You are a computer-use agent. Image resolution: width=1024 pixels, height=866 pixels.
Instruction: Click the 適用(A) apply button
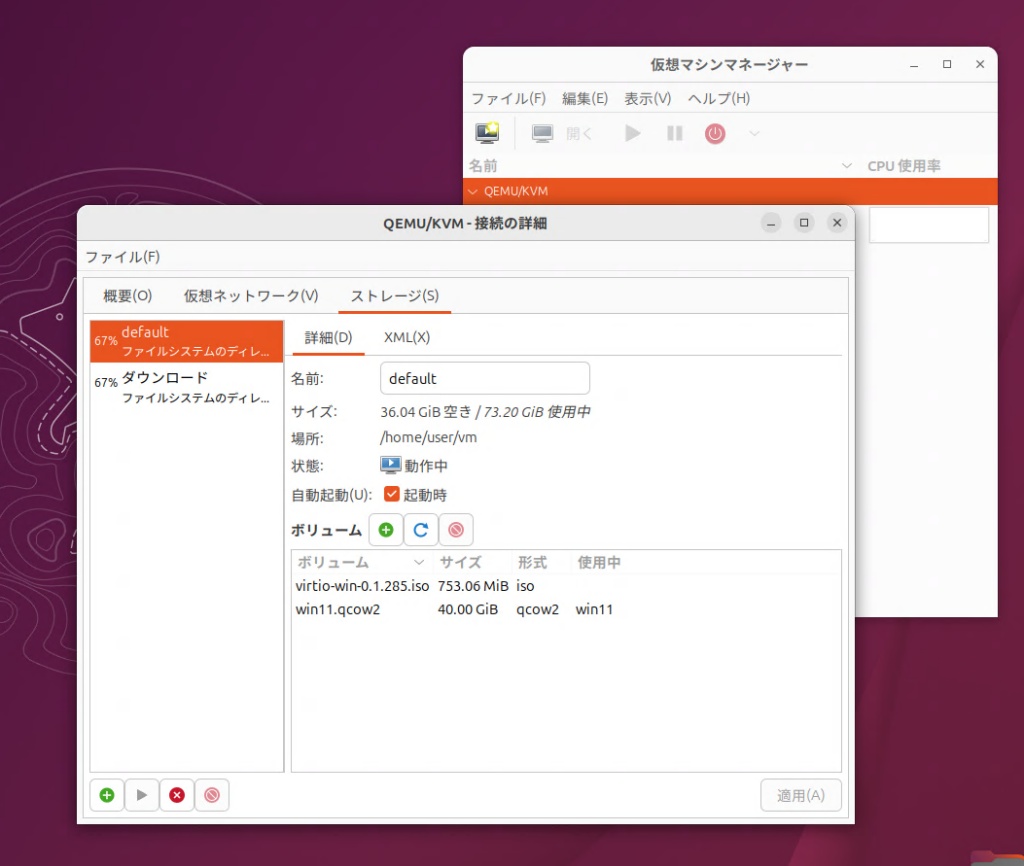tap(800, 795)
